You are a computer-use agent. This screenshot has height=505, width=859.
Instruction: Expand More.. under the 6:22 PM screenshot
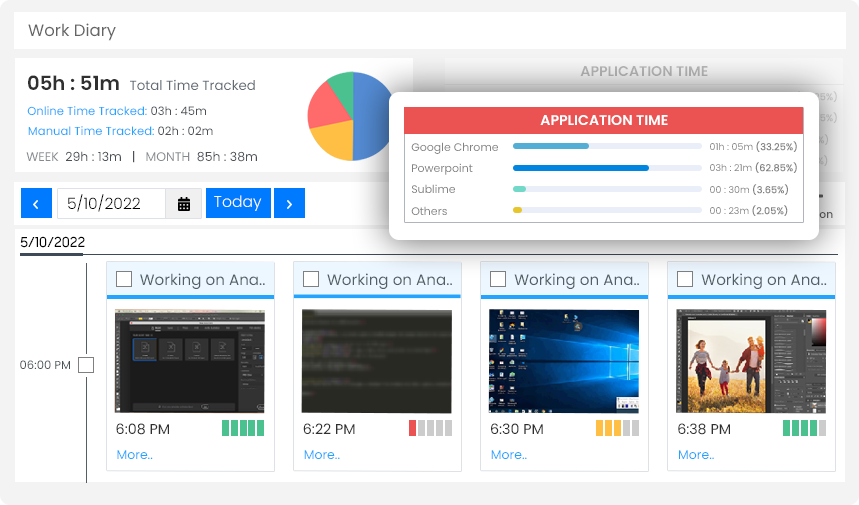(x=321, y=455)
